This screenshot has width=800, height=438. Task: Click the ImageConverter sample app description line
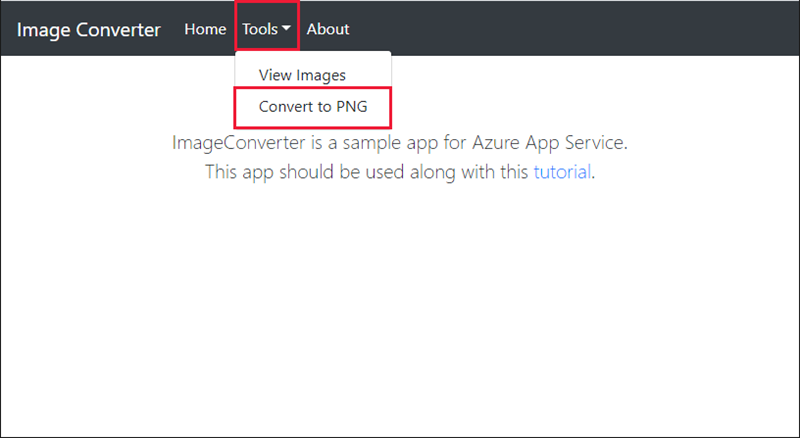coord(400,142)
